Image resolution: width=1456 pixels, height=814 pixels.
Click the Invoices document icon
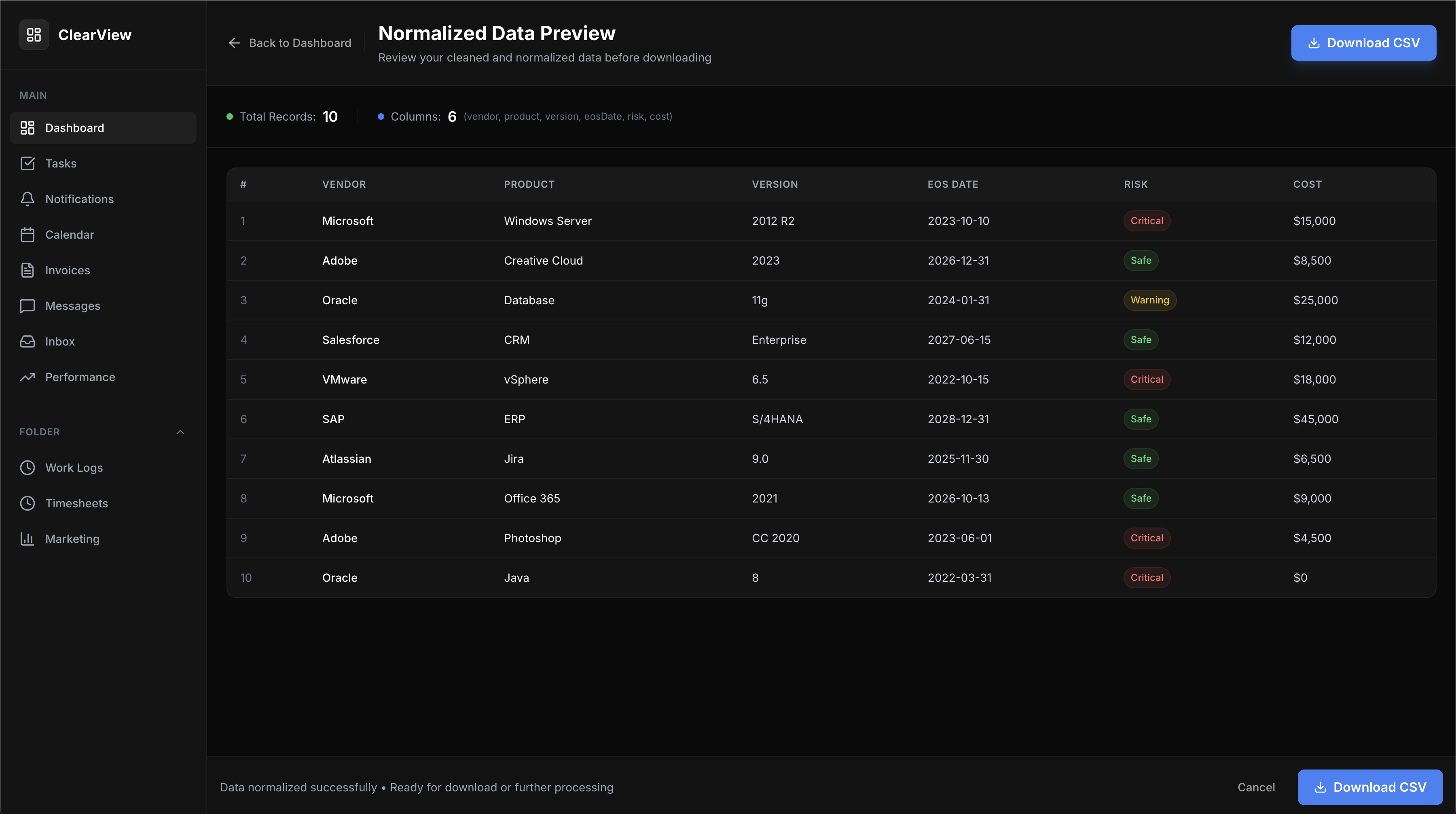(x=27, y=270)
